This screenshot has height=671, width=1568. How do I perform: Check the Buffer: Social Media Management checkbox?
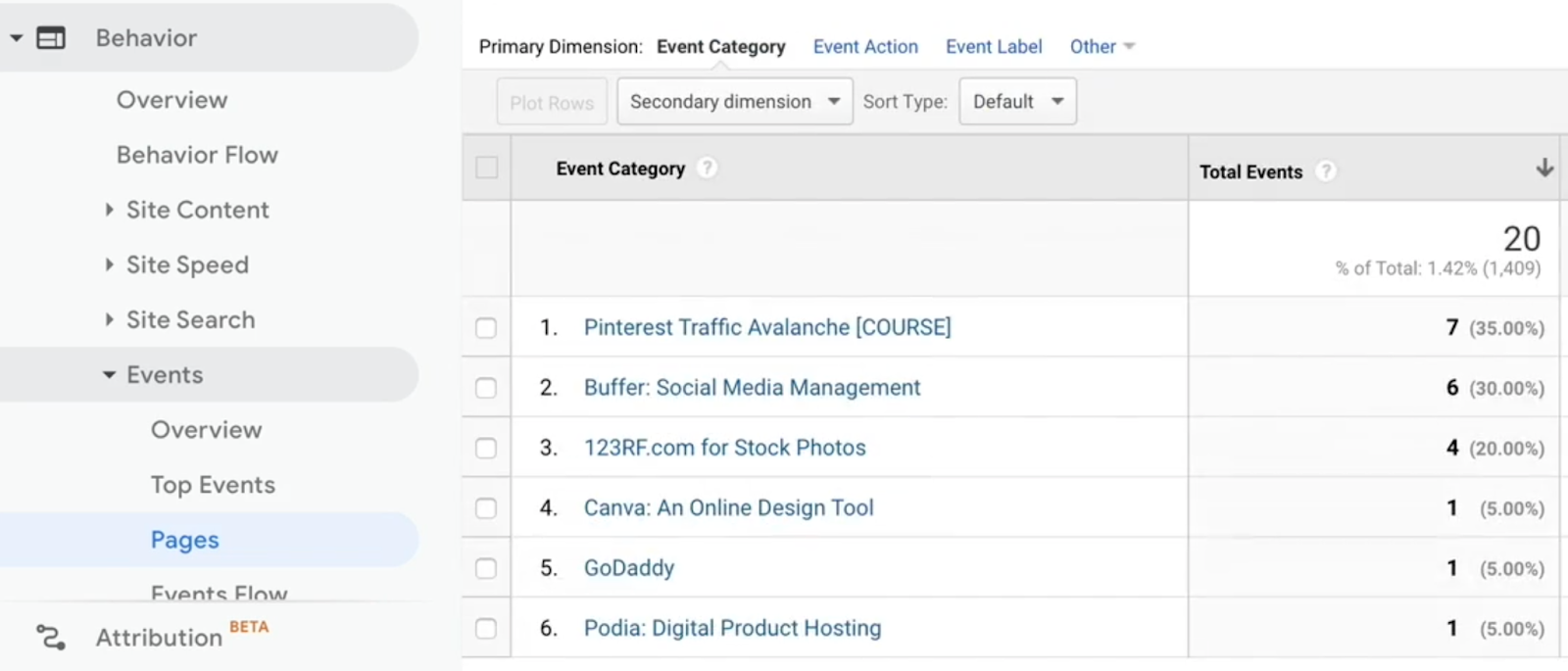click(486, 388)
